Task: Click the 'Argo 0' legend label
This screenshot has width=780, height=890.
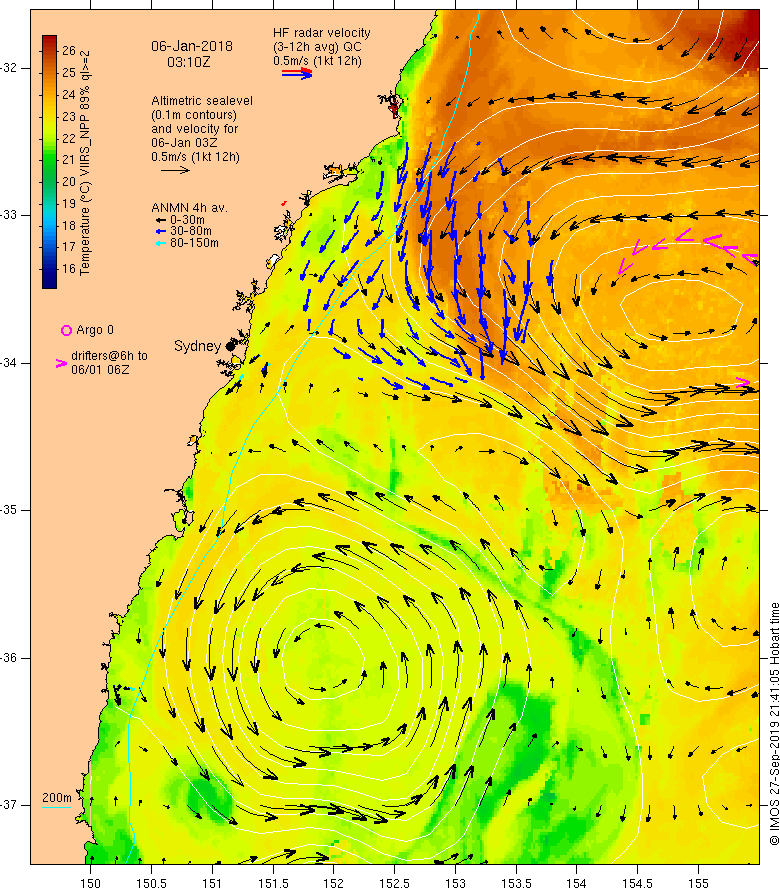Action: pyautogui.click(x=95, y=330)
